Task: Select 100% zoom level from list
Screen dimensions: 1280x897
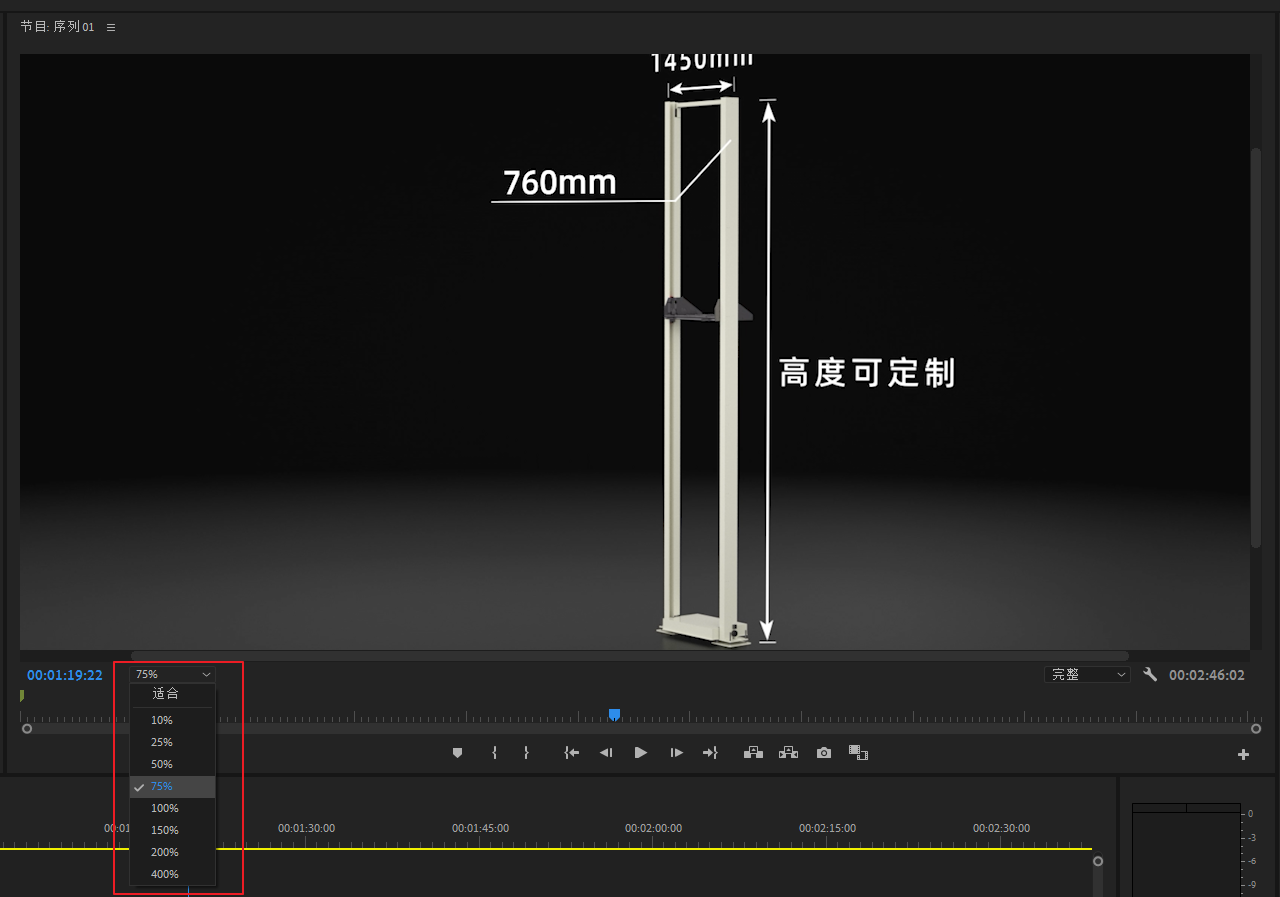Action: [165, 808]
